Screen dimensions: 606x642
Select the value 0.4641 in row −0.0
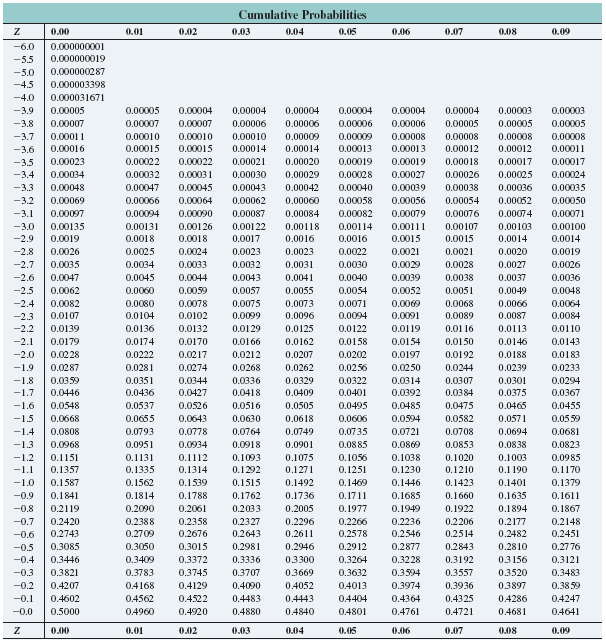click(x=566, y=612)
